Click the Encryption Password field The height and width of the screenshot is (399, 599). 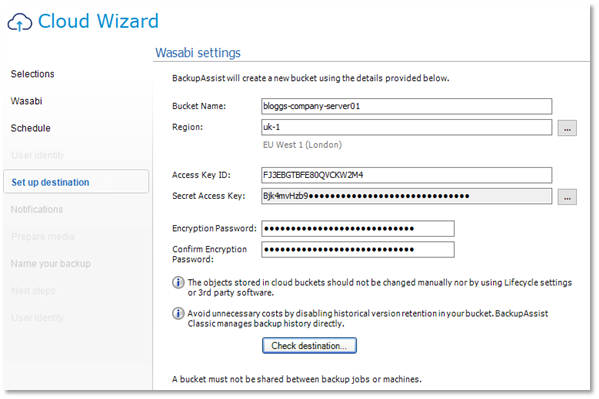click(358, 229)
